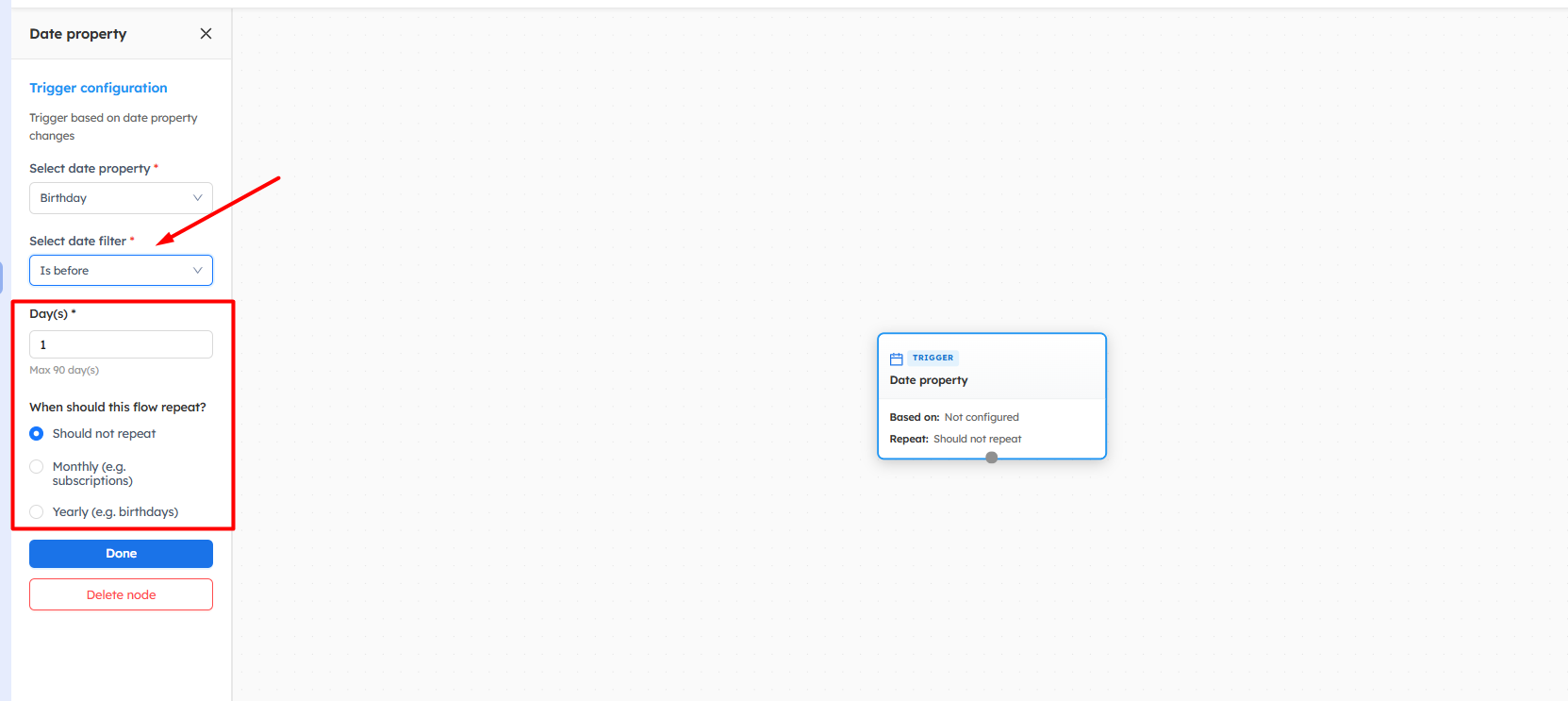Click the TRIGGER badge on the node
The width and height of the screenshot is (1568, 701).
(x=933, y=359)
